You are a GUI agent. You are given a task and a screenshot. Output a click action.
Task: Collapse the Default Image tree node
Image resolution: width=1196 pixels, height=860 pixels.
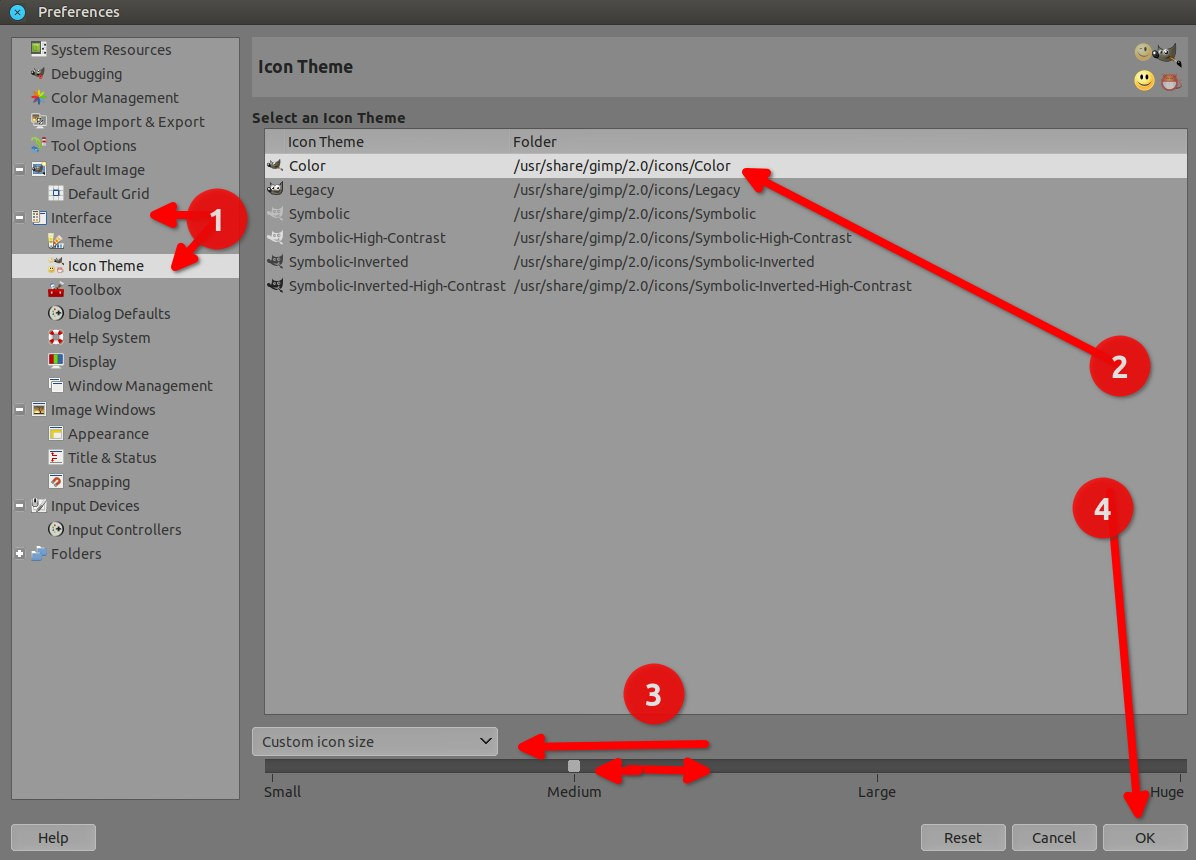point(20,169)
